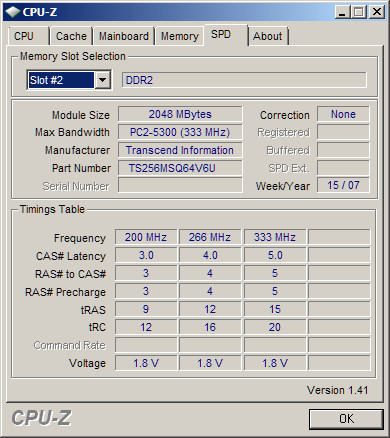Click the Memory Slot Selection label
The width and height of the screenshot is (390, 438).
click(x=73, y=56)
